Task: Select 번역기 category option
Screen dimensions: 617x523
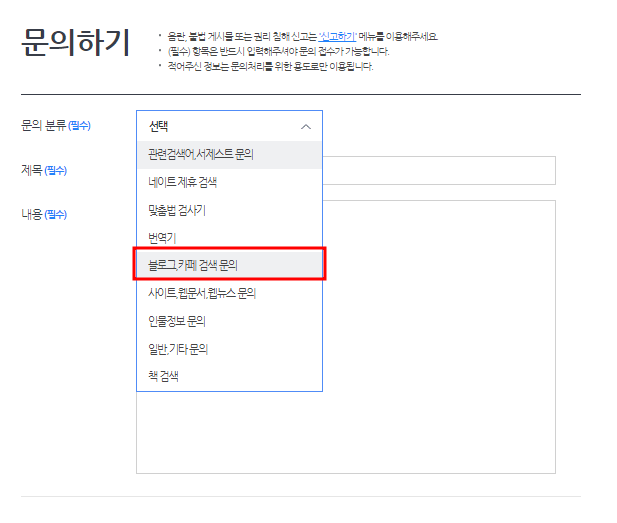Action: [x=229, y=238]
